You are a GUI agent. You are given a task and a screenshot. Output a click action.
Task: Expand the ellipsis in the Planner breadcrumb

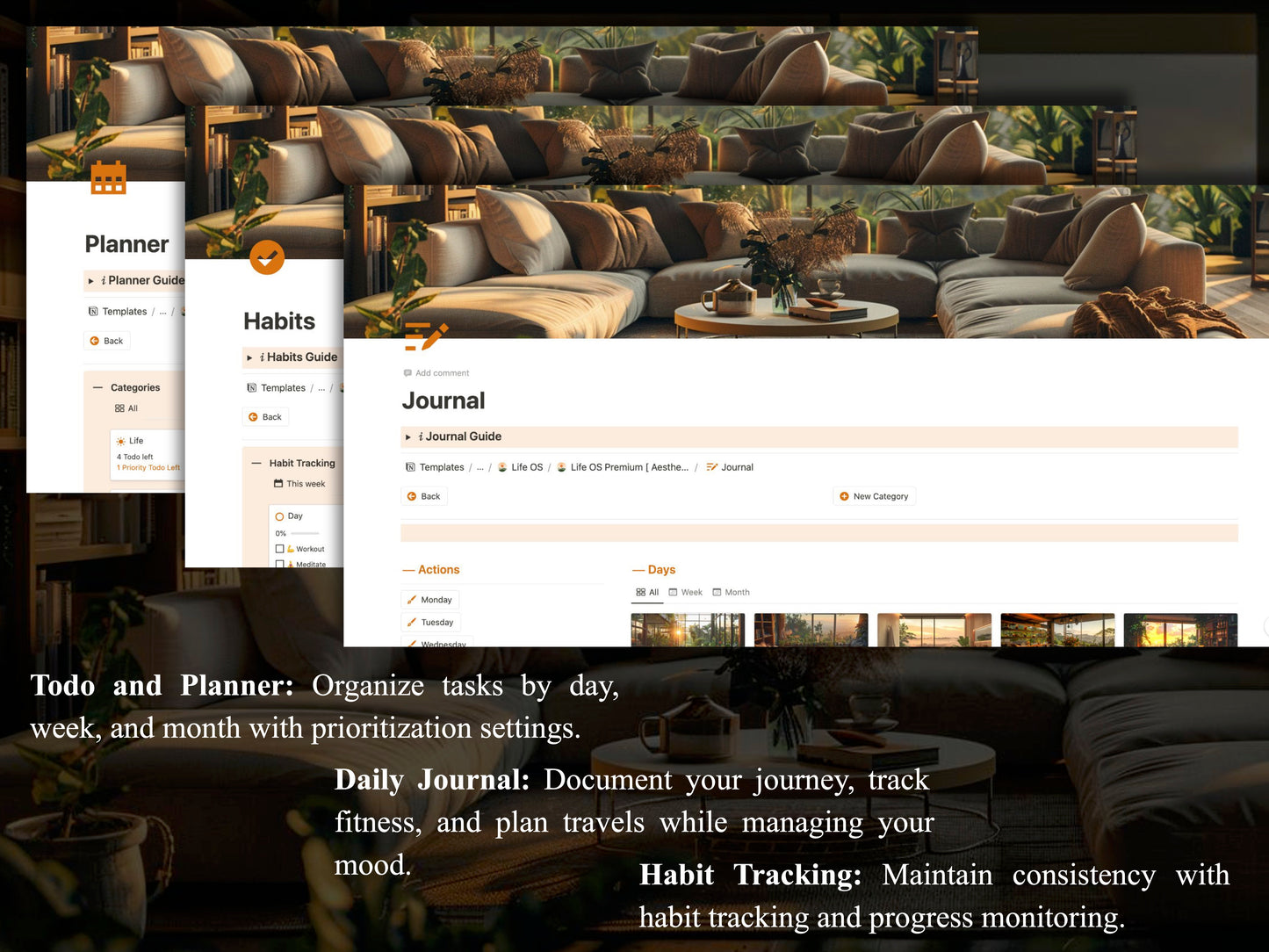pyautogui.click(x=163, y=312)
